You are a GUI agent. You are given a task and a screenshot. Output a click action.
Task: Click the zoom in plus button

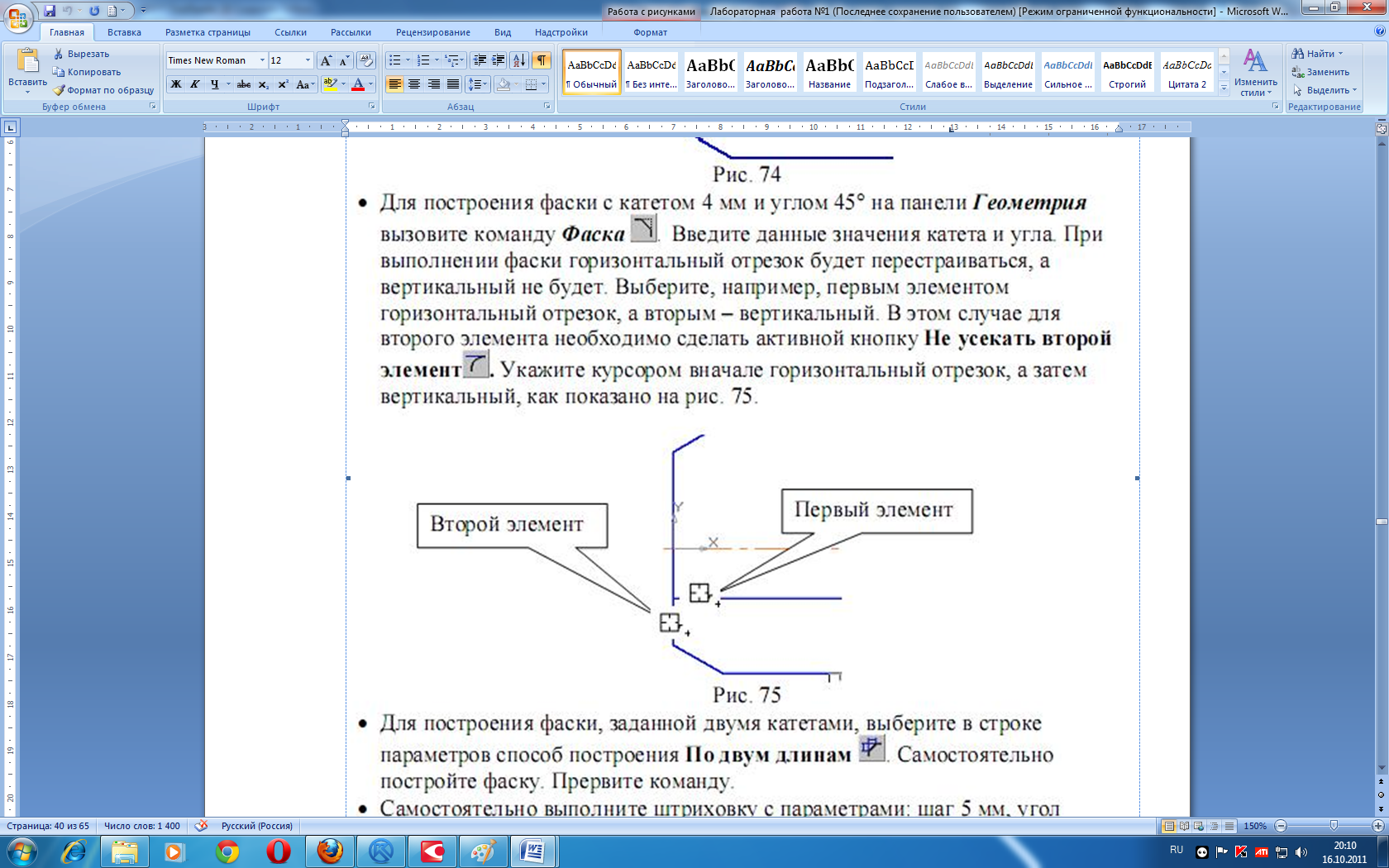pyautogui.click(x=1378, y=826)
